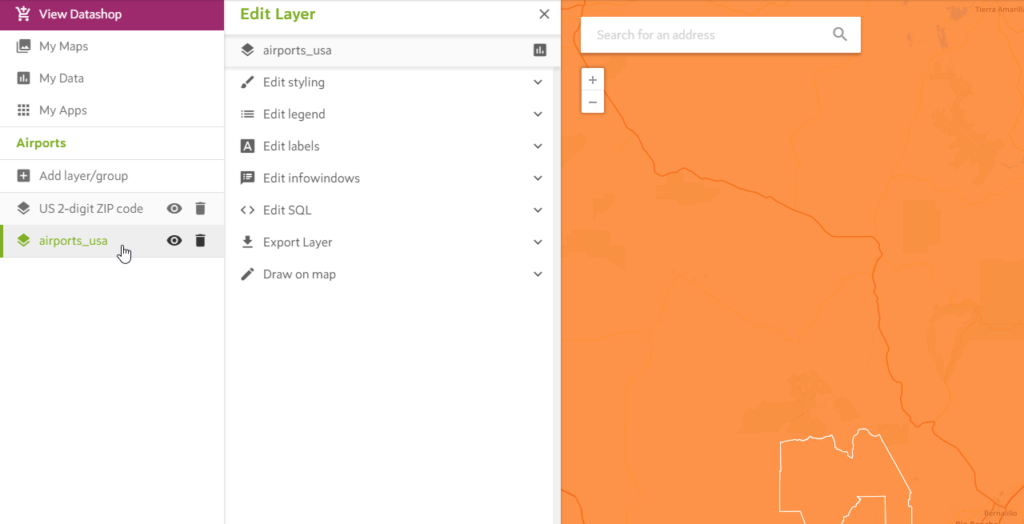Click the Search for an address field
1024x524 pixels.
click(x=720, y=35)
